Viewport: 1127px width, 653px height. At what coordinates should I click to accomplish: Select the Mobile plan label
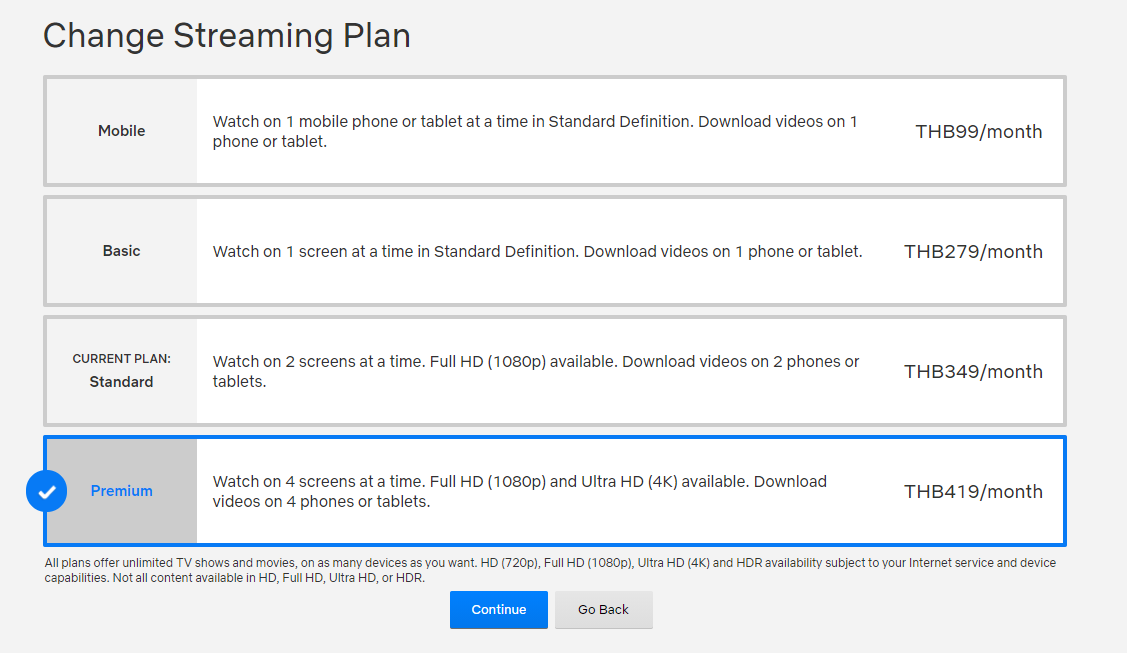121,131
